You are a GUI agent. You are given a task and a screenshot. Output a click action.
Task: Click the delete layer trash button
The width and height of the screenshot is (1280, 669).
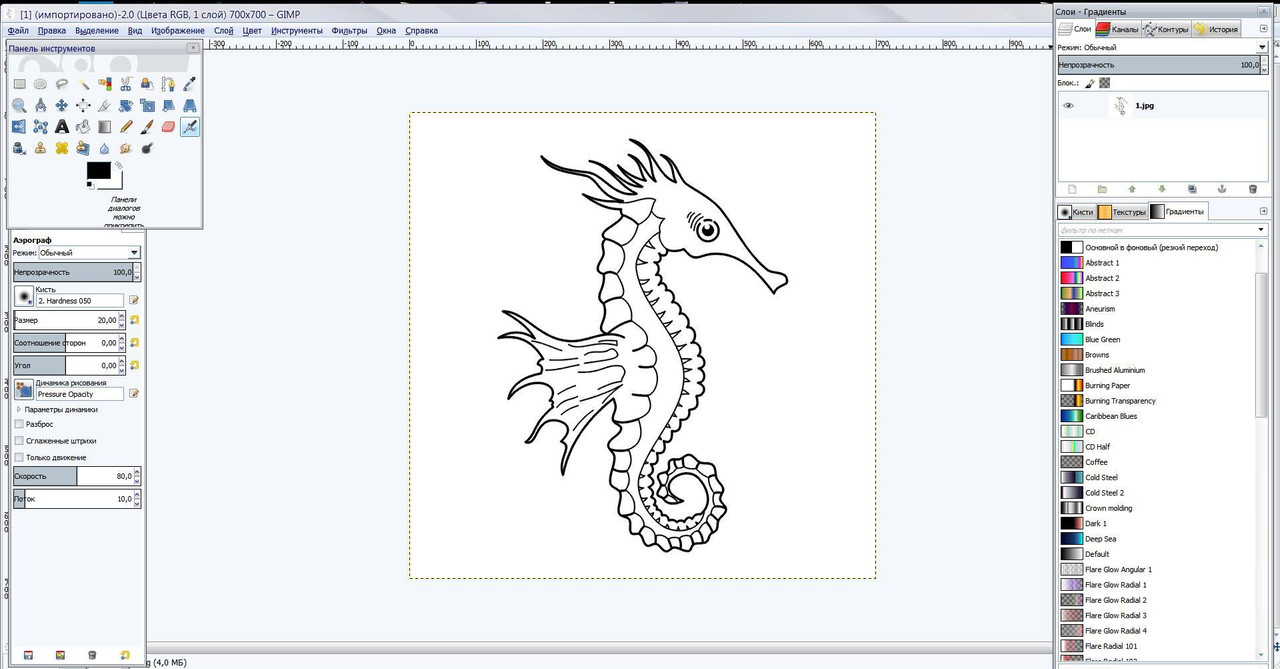(1252, 189)
